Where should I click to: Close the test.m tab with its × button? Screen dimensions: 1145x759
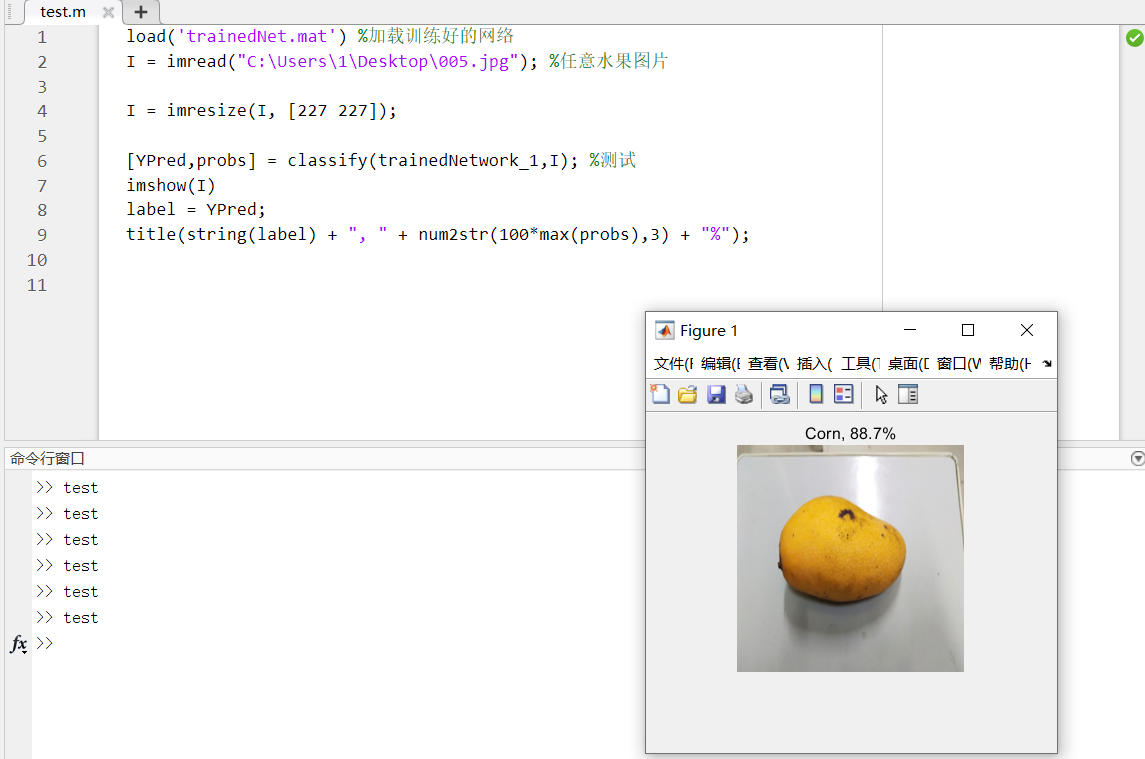click(108, 12)
